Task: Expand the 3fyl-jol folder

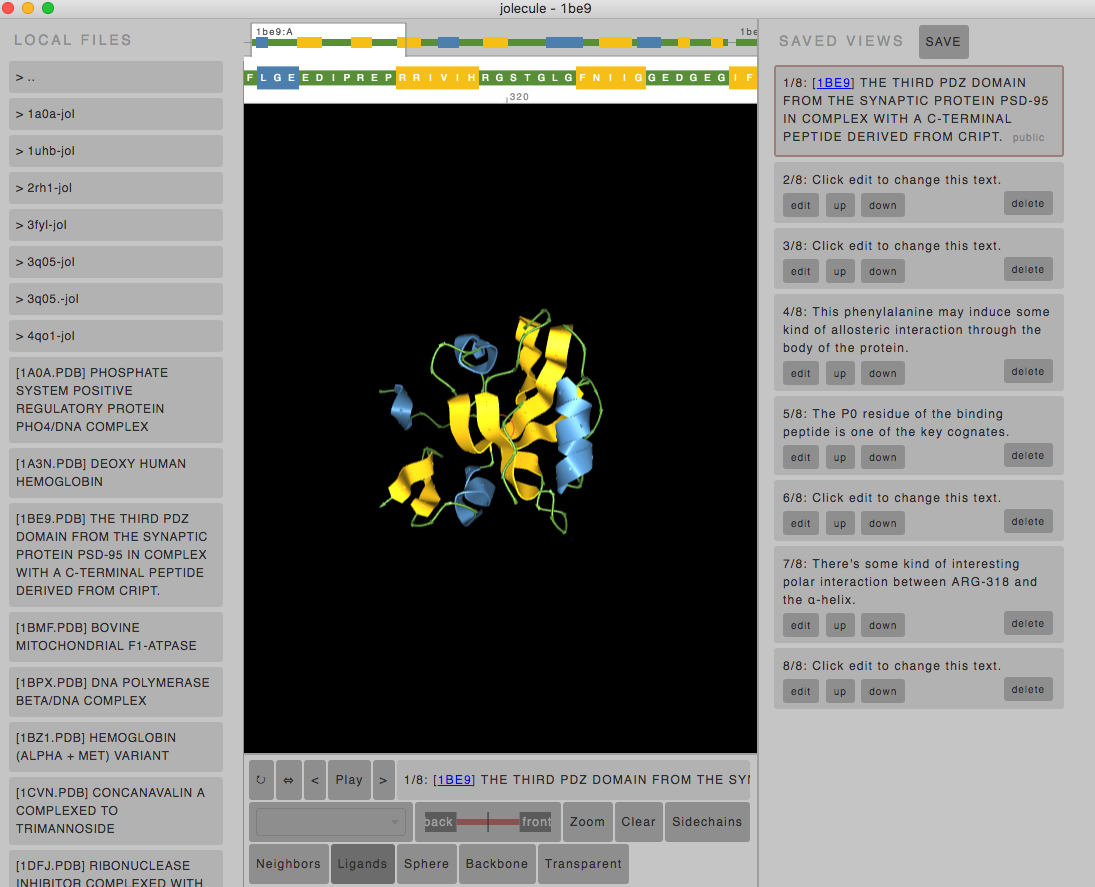Action: [x=116, y=225]
